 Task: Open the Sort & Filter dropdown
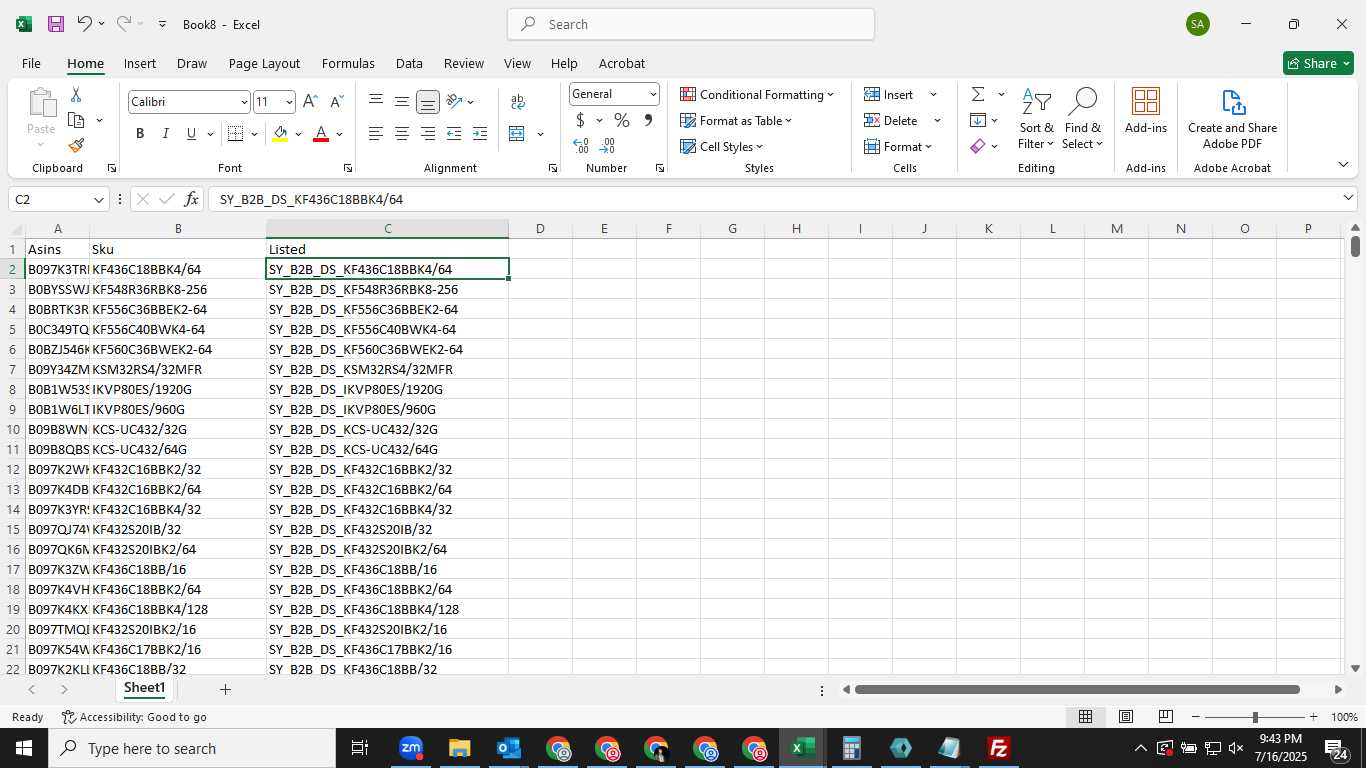[1036, 119]
